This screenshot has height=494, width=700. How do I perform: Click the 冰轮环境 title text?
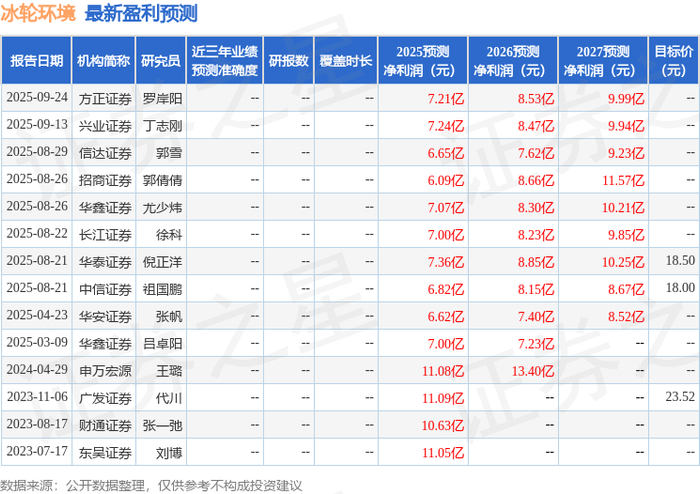(x=38, y=14)
